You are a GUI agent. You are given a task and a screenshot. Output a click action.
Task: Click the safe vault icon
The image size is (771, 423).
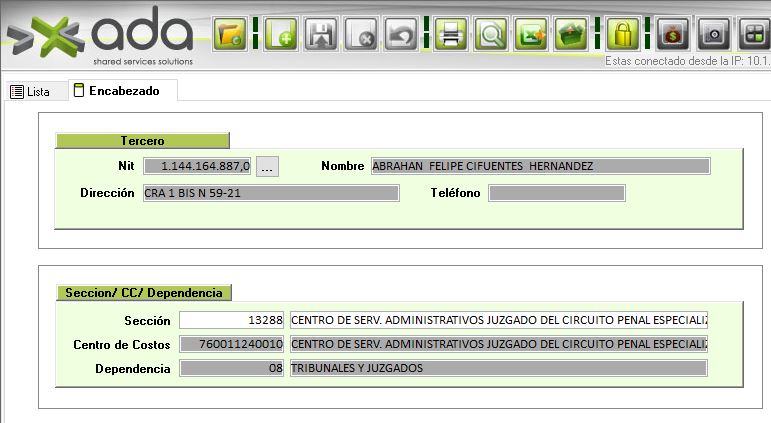[713, 34]
